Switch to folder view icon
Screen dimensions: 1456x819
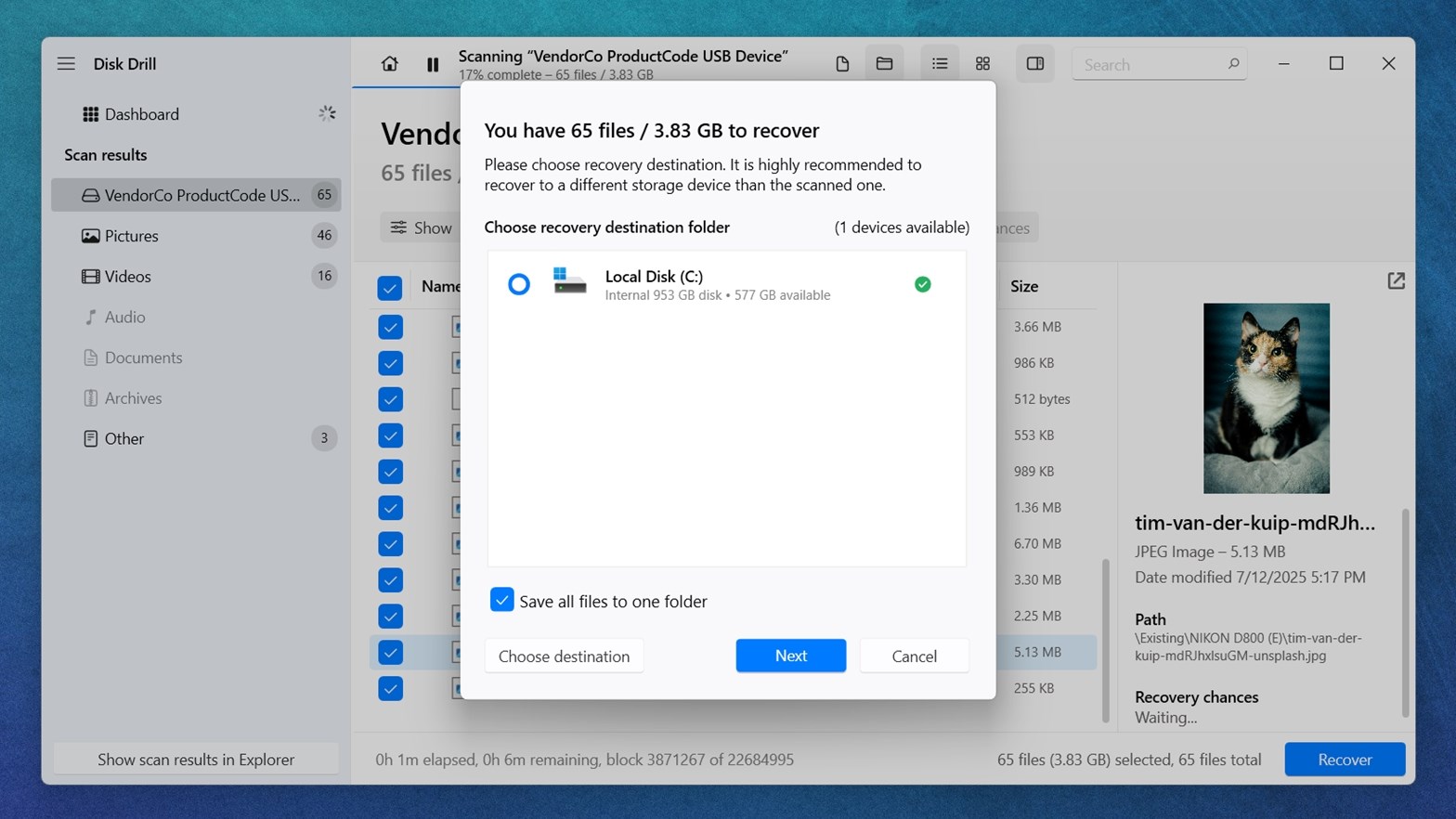[x=884, y=64]
